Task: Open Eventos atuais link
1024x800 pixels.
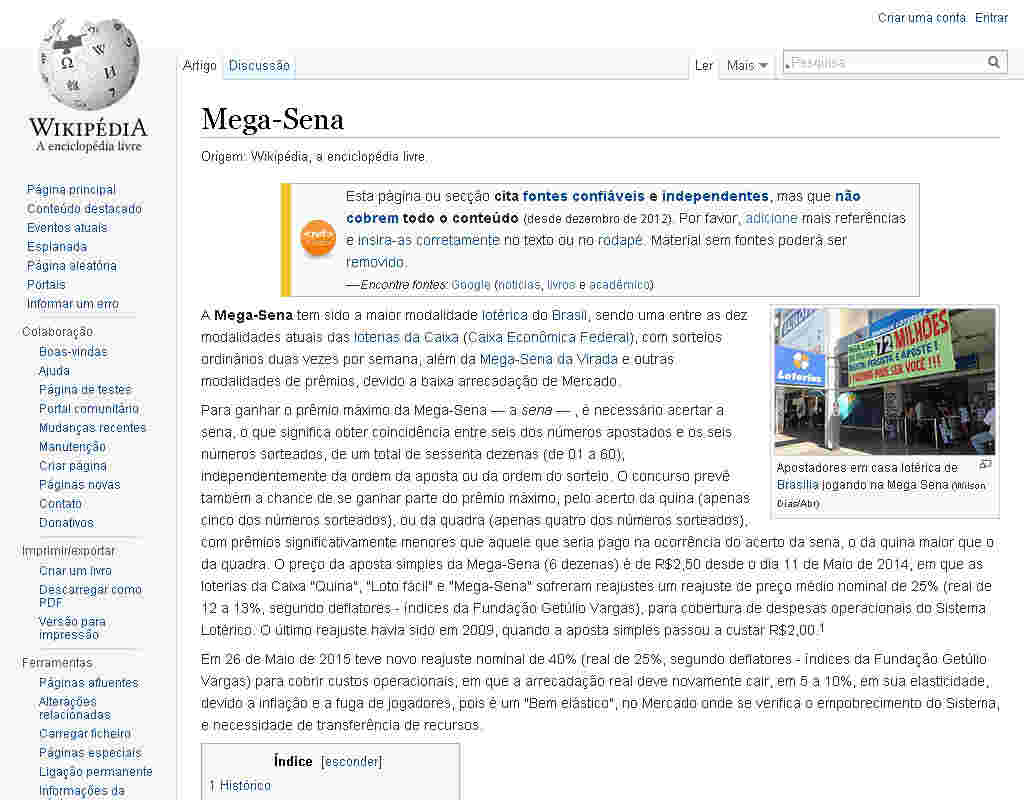Action: coord(67,228)
